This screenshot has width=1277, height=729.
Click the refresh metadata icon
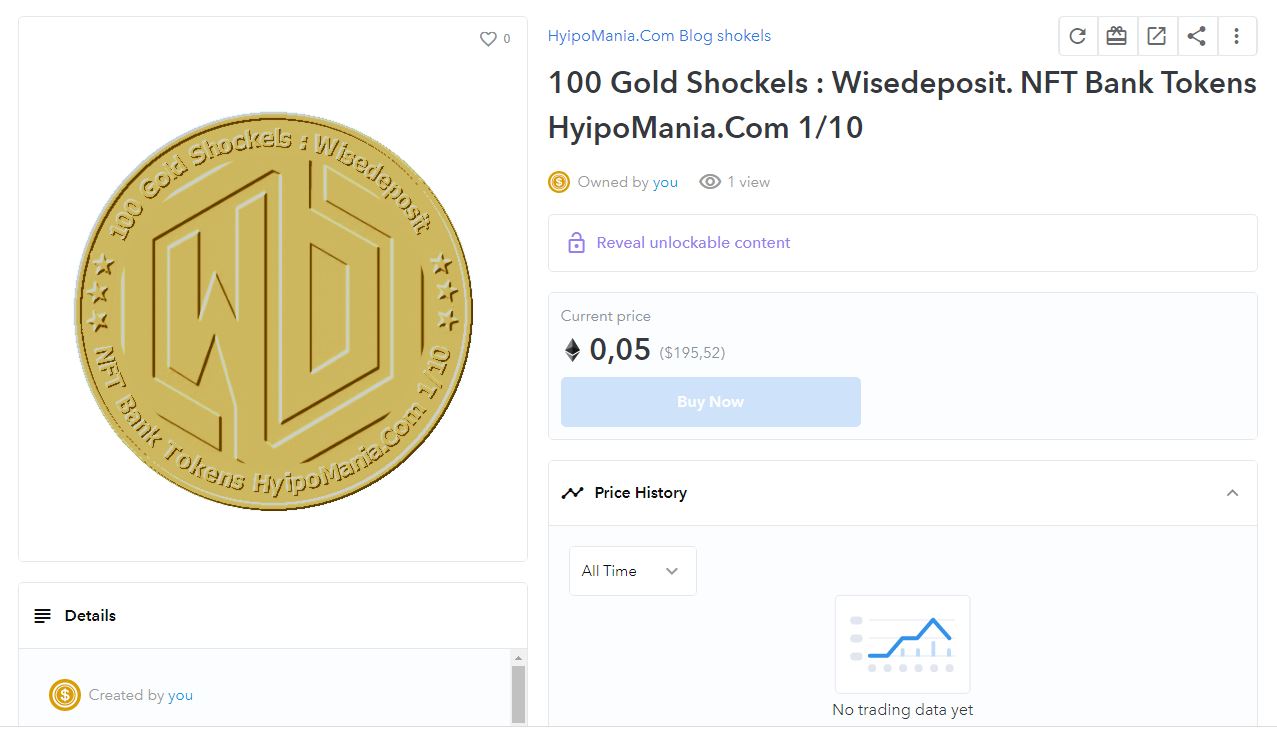[1077, 37]
